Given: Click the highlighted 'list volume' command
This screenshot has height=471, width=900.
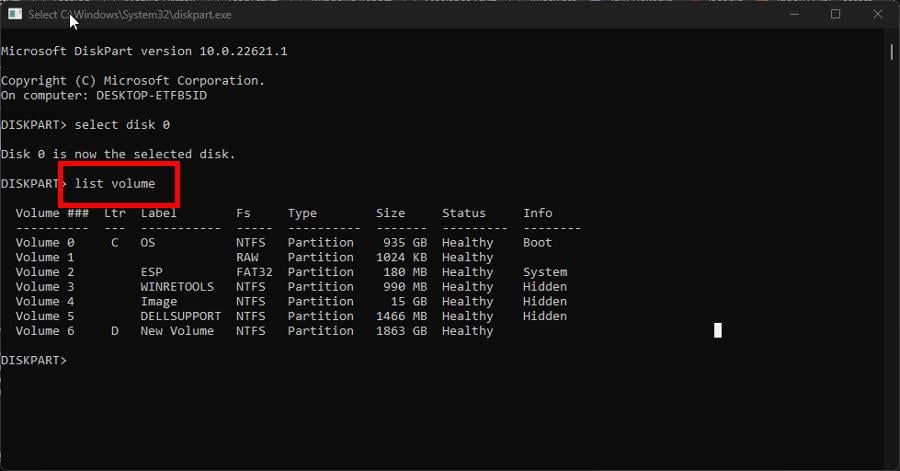Looking at the screenshot, I should [115, 184].
